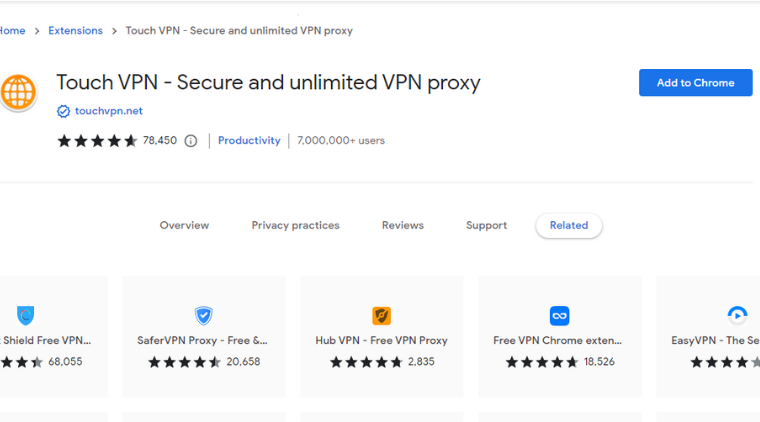Add Touch VPN to Chrome
Screen dimensions: 760x422
(696, 83)
